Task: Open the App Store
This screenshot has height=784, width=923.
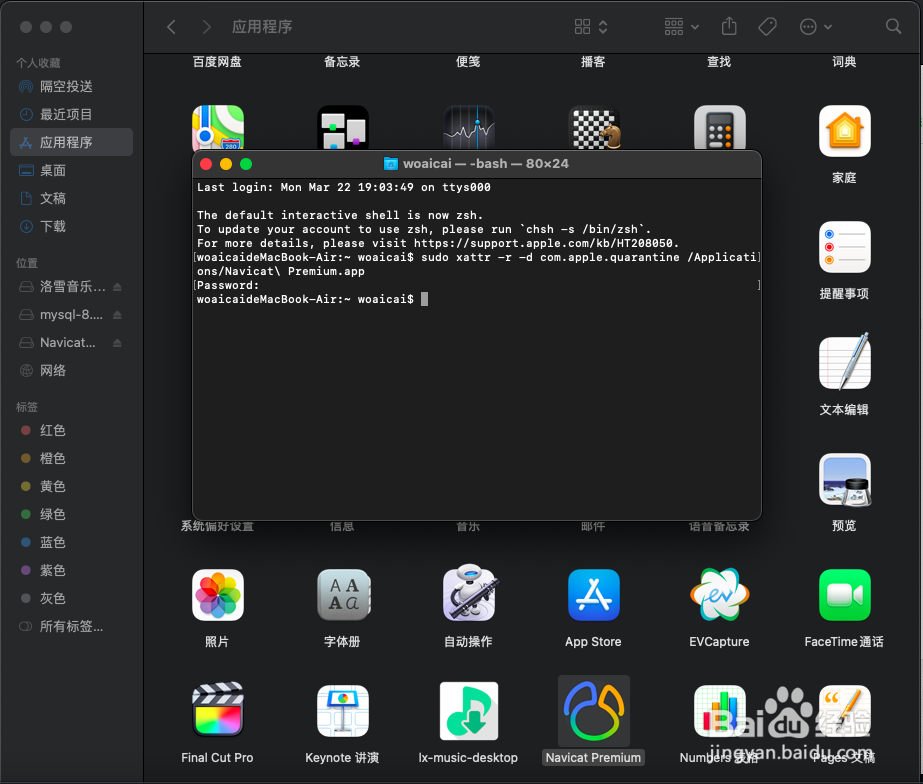Action: point(593,595)
